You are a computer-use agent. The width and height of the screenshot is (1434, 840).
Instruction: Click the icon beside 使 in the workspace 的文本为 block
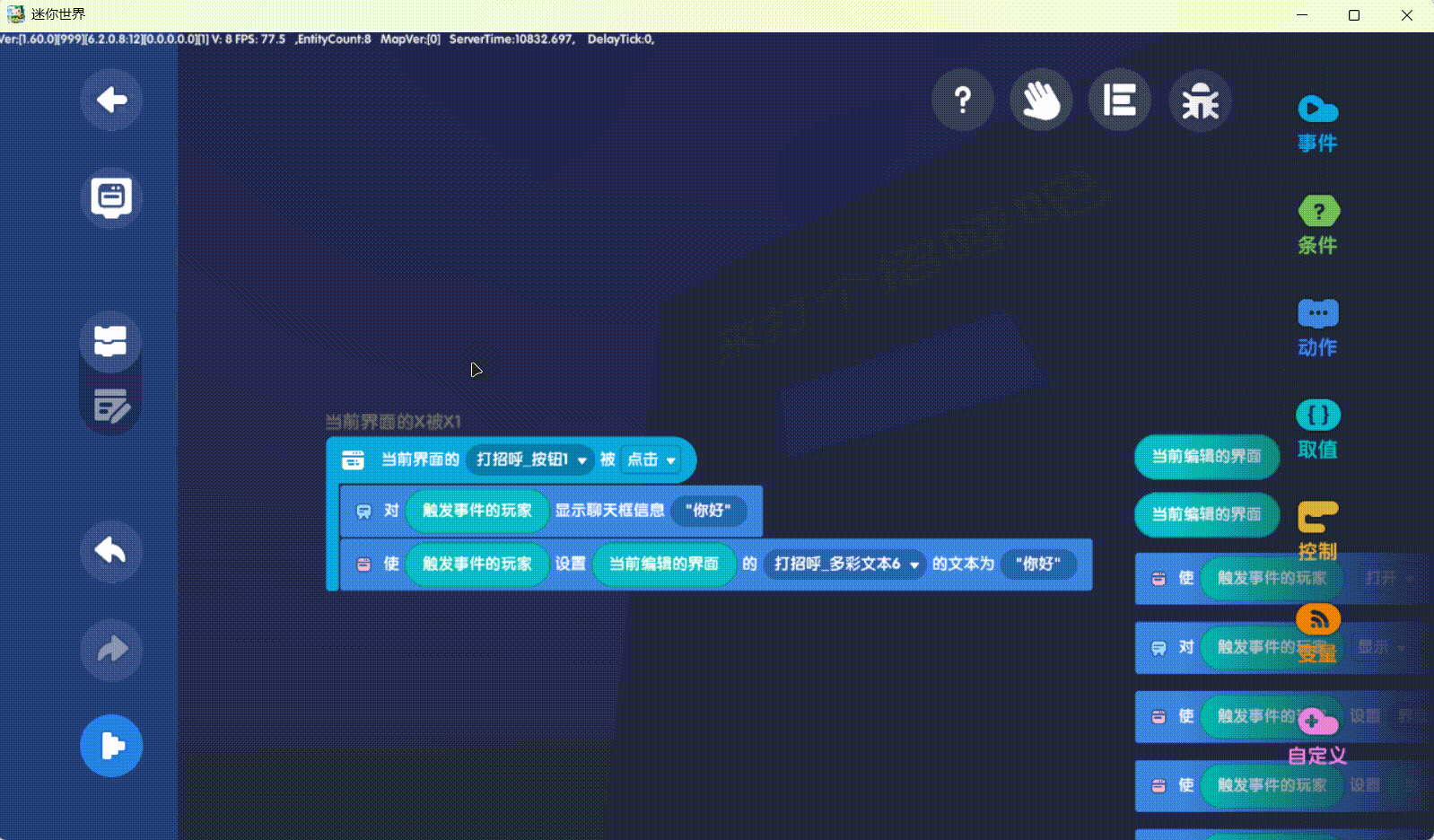tap(363, 564)
